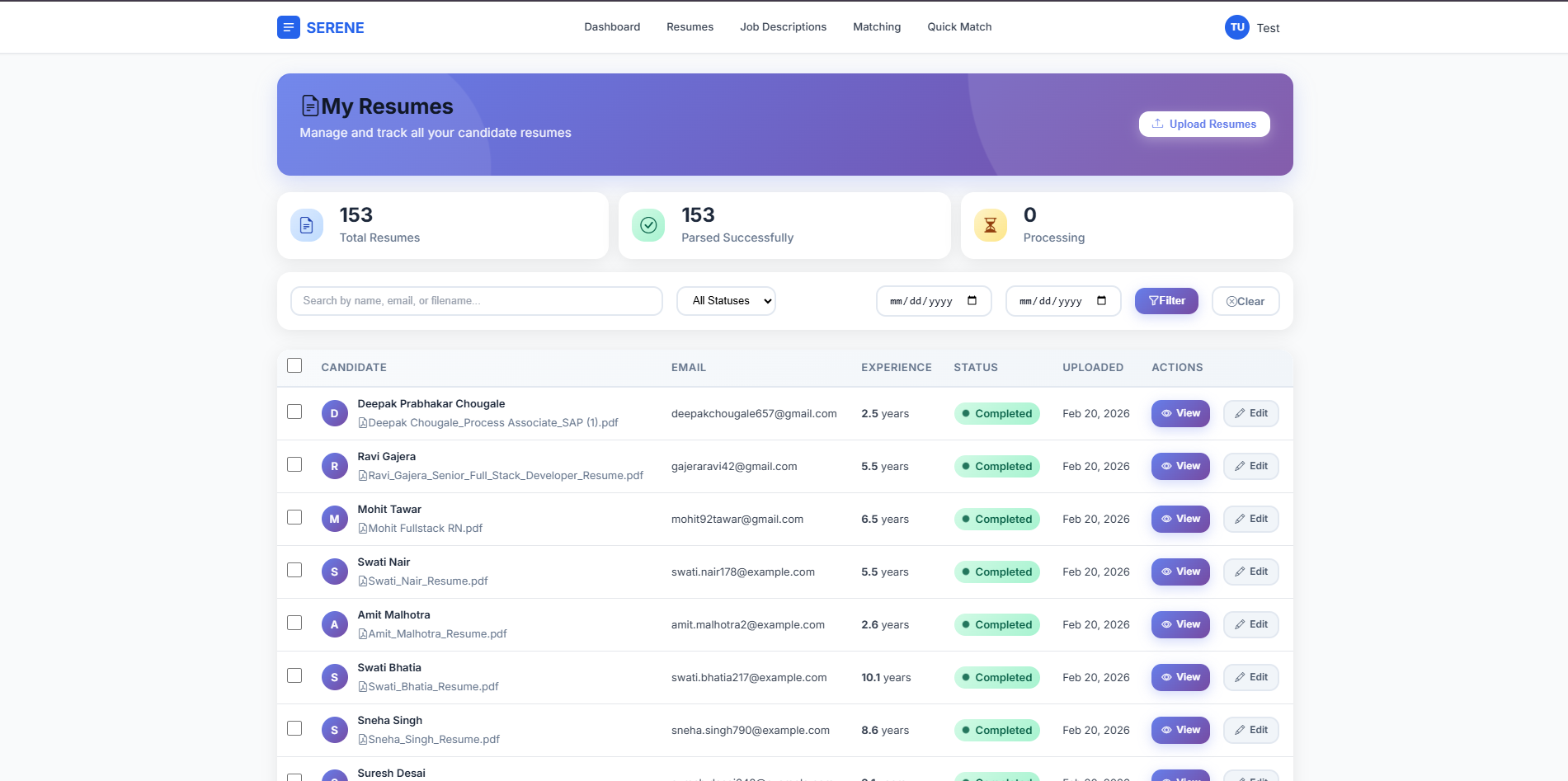
Task: Click the Processing hourglass icon
Action: click(x=990, y=225)
